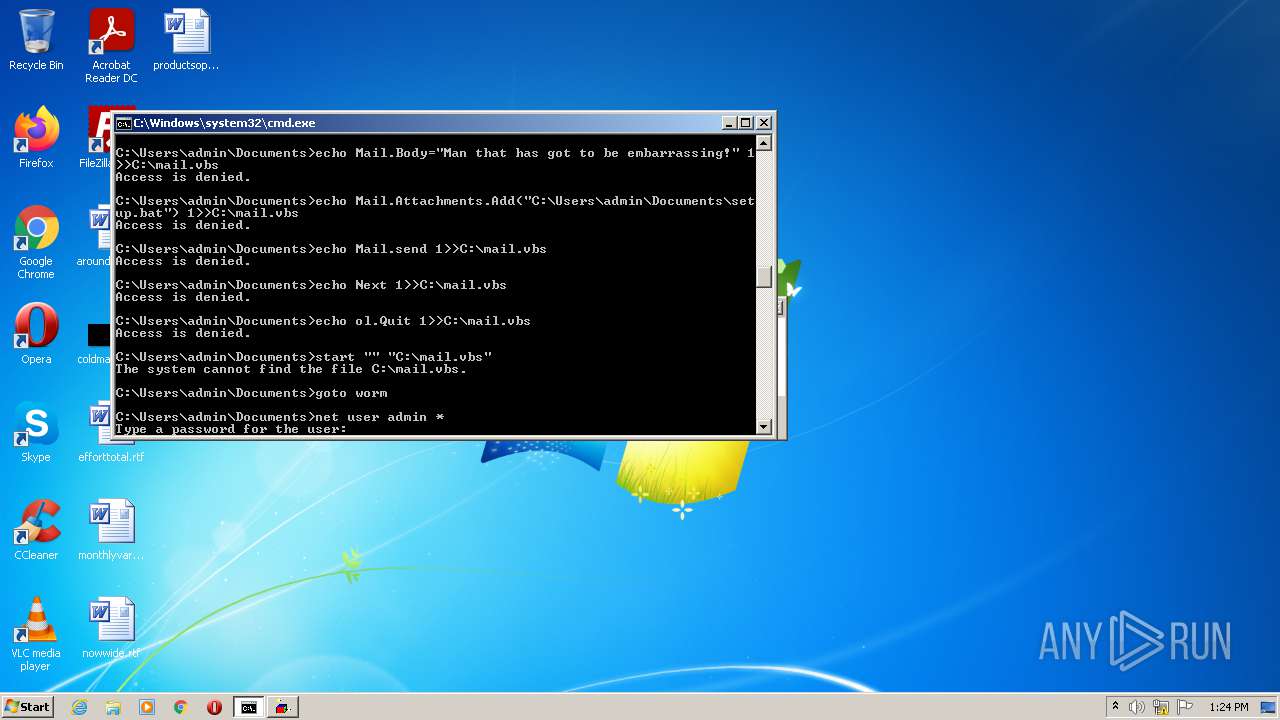Click the 1:24 PM clock

(1229, 707)
